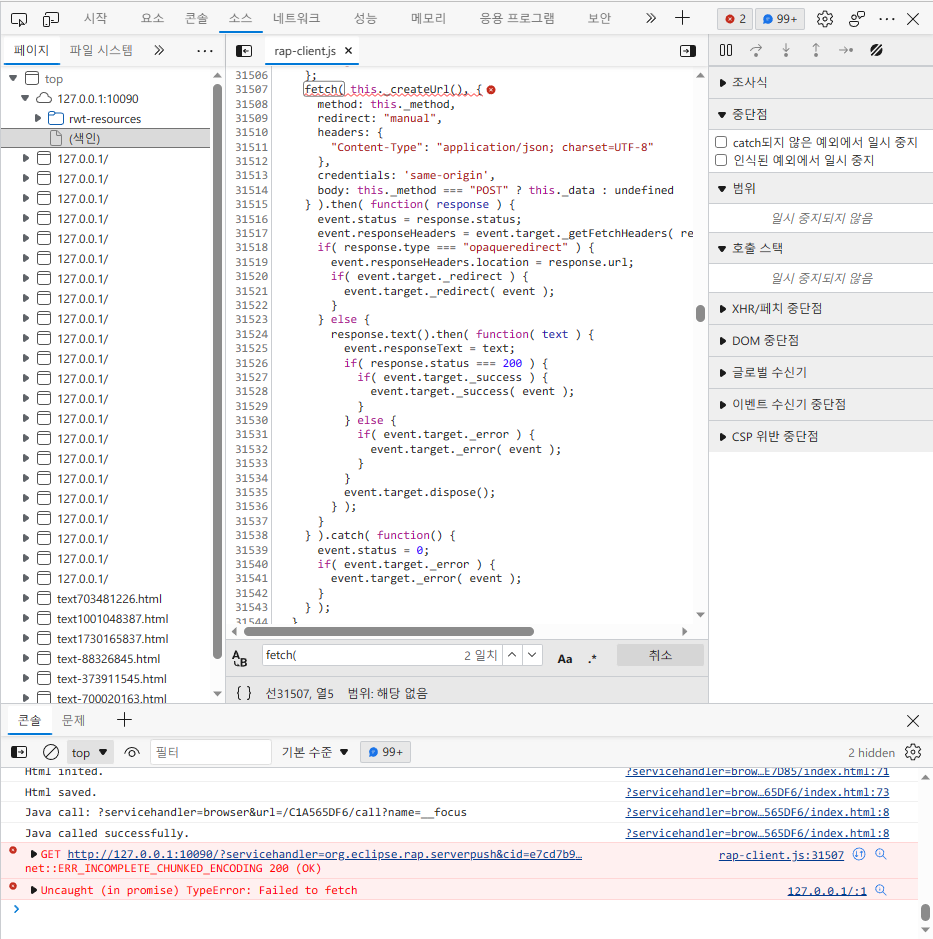Switch to the 콘솔 tab in top bar
Screen dimensions: 933x939
(x=196, y=18)
